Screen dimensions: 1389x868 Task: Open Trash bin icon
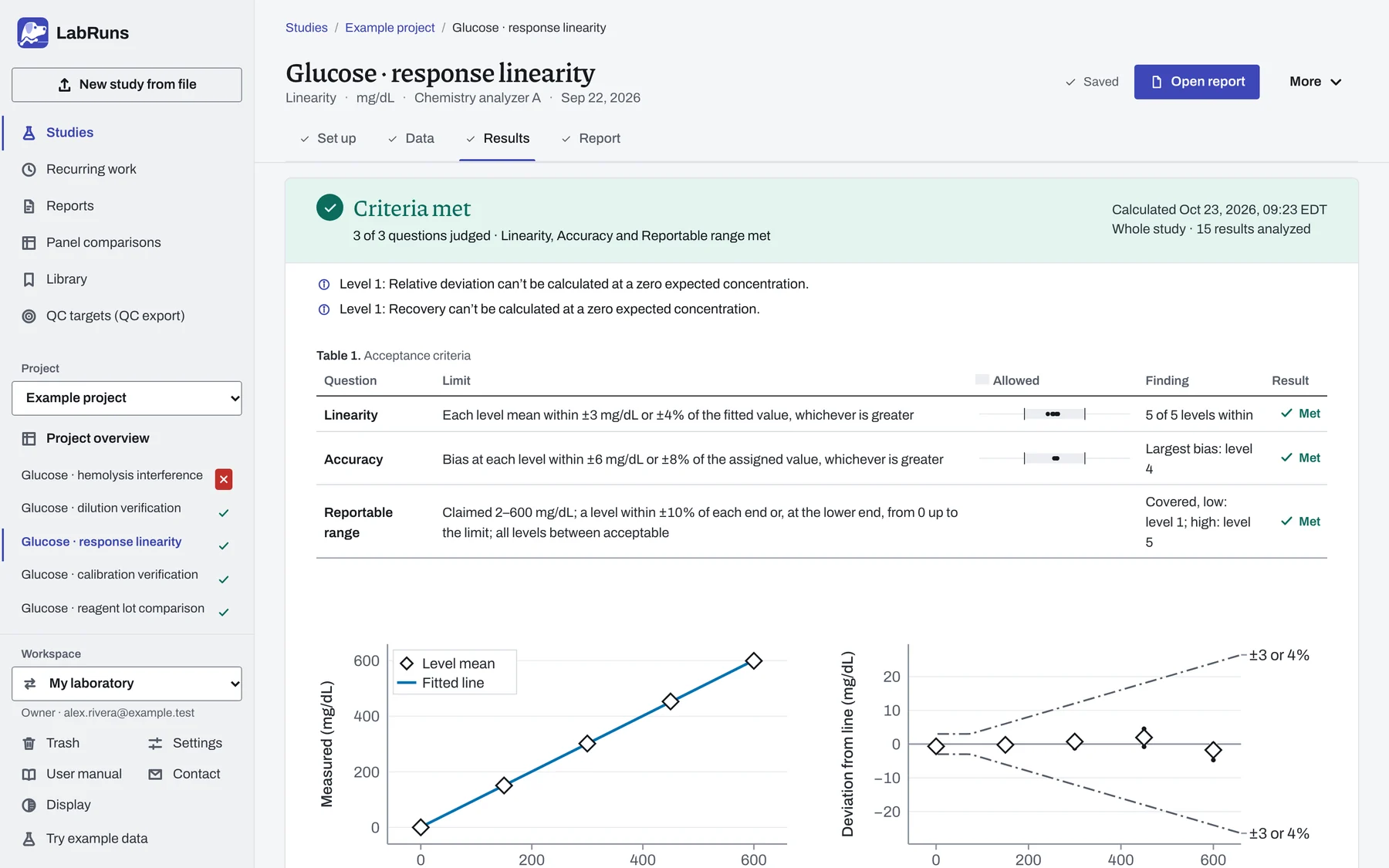tap(29, 744)
